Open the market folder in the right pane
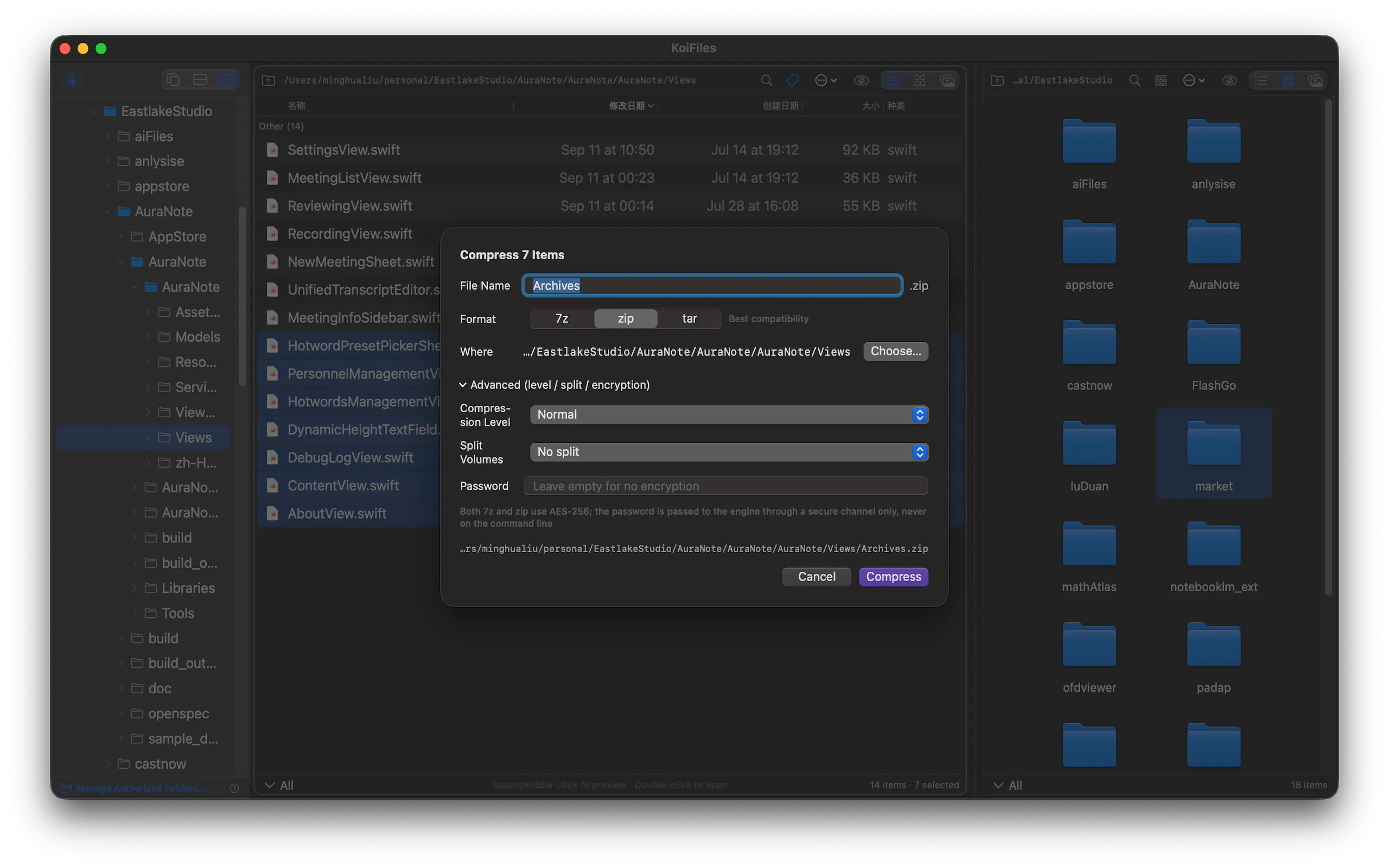The width and height of the screenshot is (1389, 868). pyautogui.click(x=1213, y=454)
